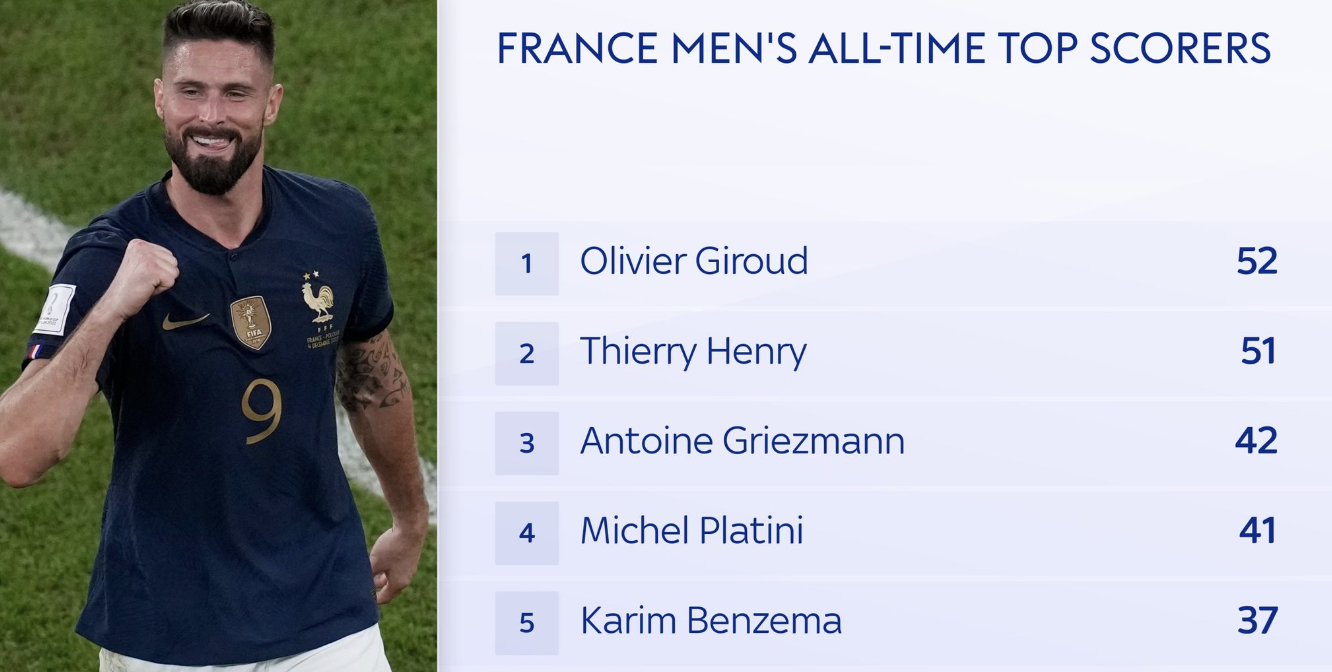Image resolution: width=1332 pixels, height=672 pixels.
Task: Select the rank 2 number box
Action: 526,353
